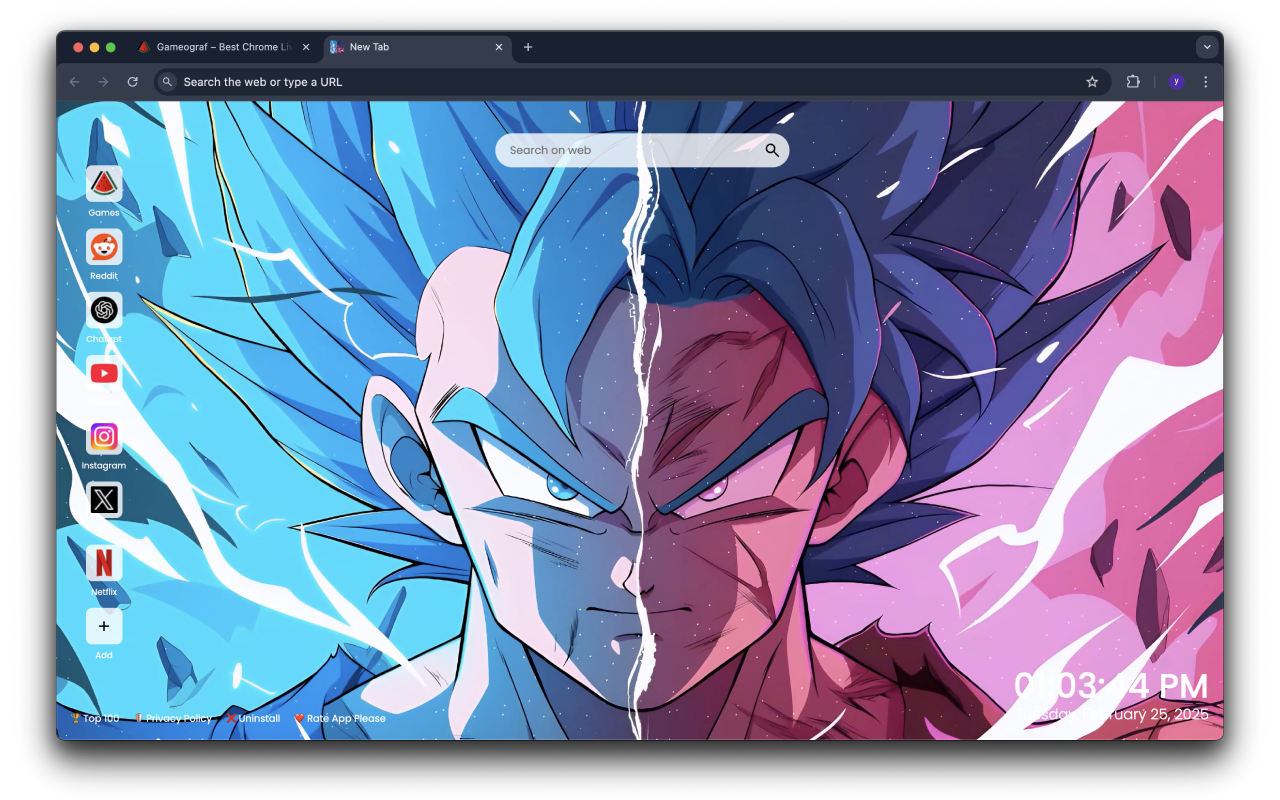This screenshot has width=1280, height=800.
Task: Click the Uninstall link
Action: click(253, 718)
